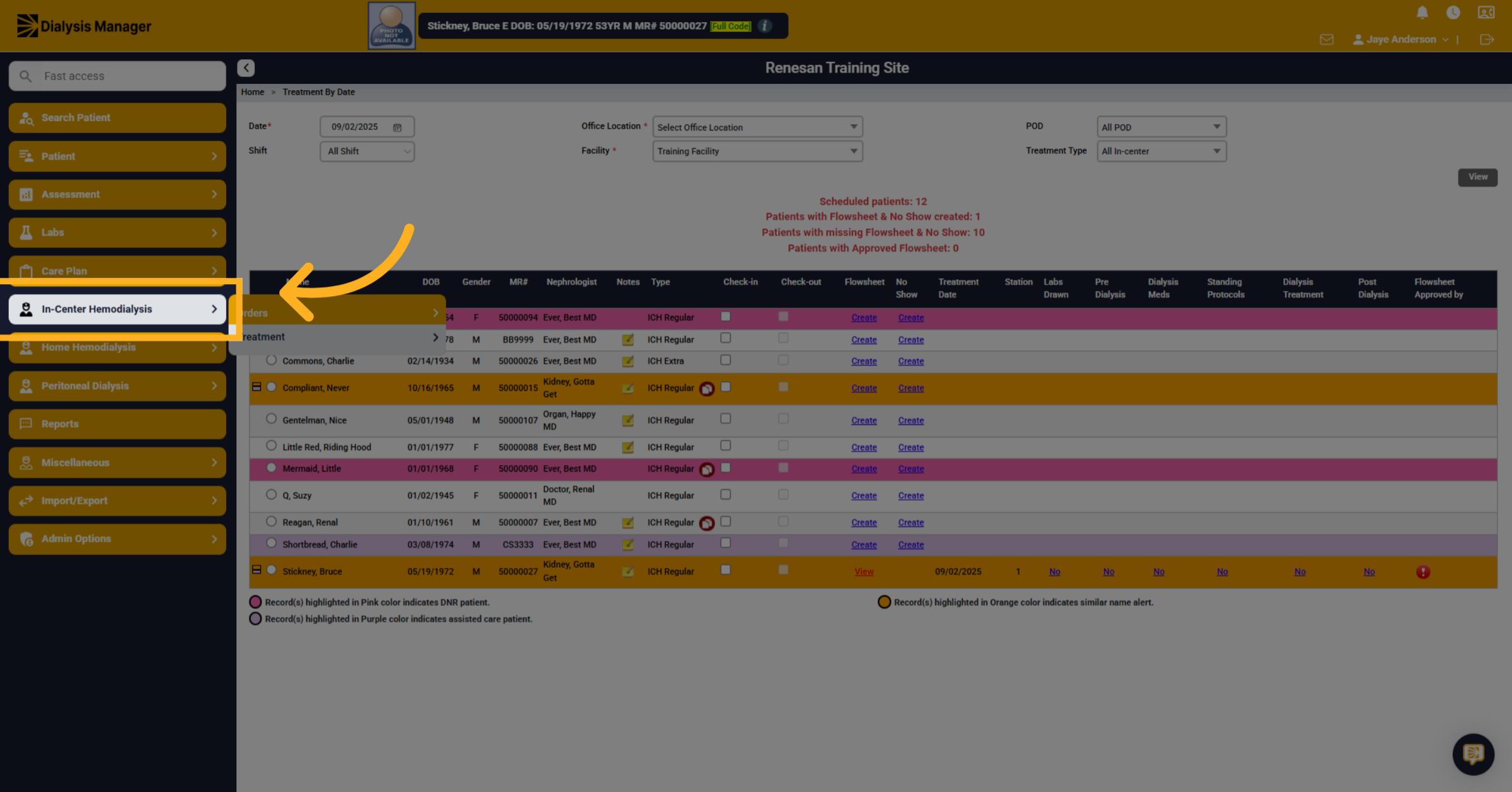Open the contact card icon in header
The image size is (1512, 792).
coord(1486,13)
